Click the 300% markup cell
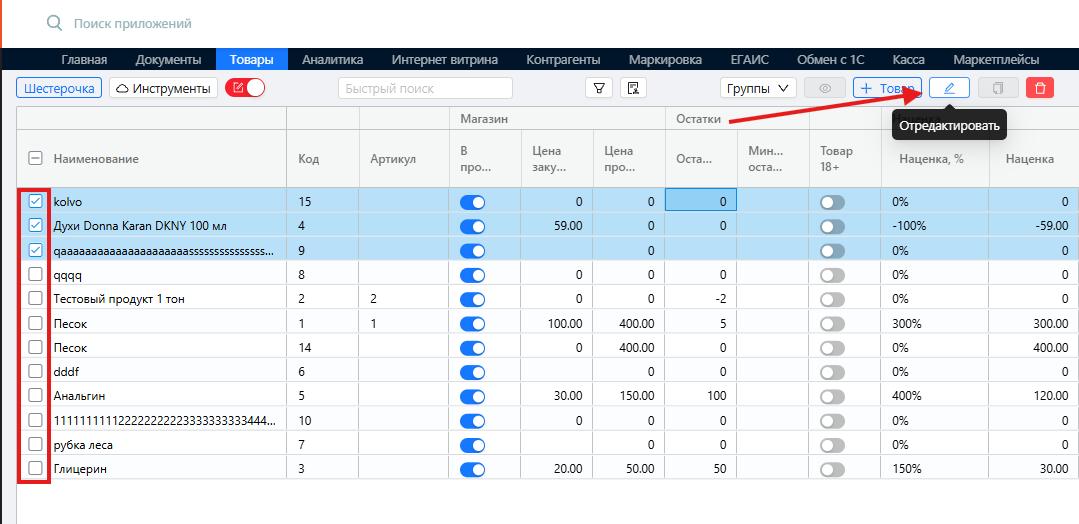Screen dimensions: 1079x524 pyautogui.click(x=934, y=323)
